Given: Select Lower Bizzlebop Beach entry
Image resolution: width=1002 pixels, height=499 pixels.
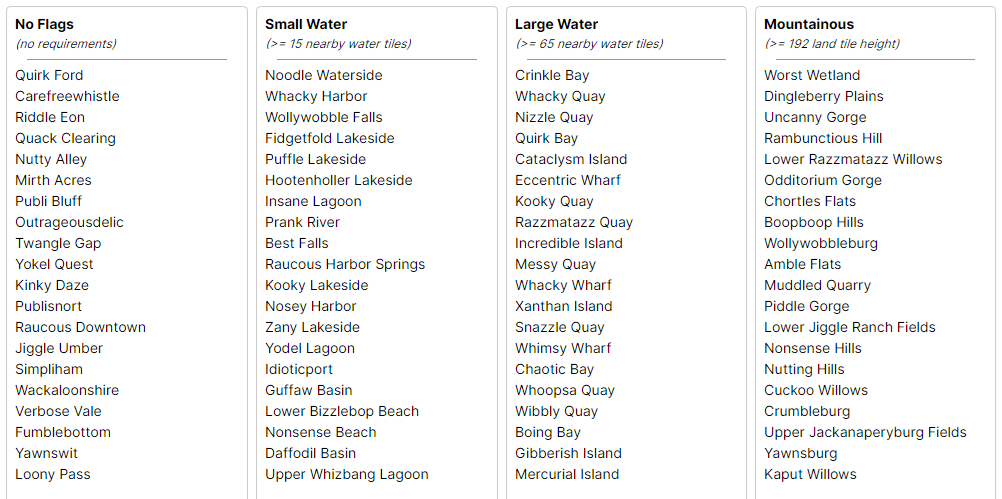Looking at the screenshot, I should [x=343, y=411].
